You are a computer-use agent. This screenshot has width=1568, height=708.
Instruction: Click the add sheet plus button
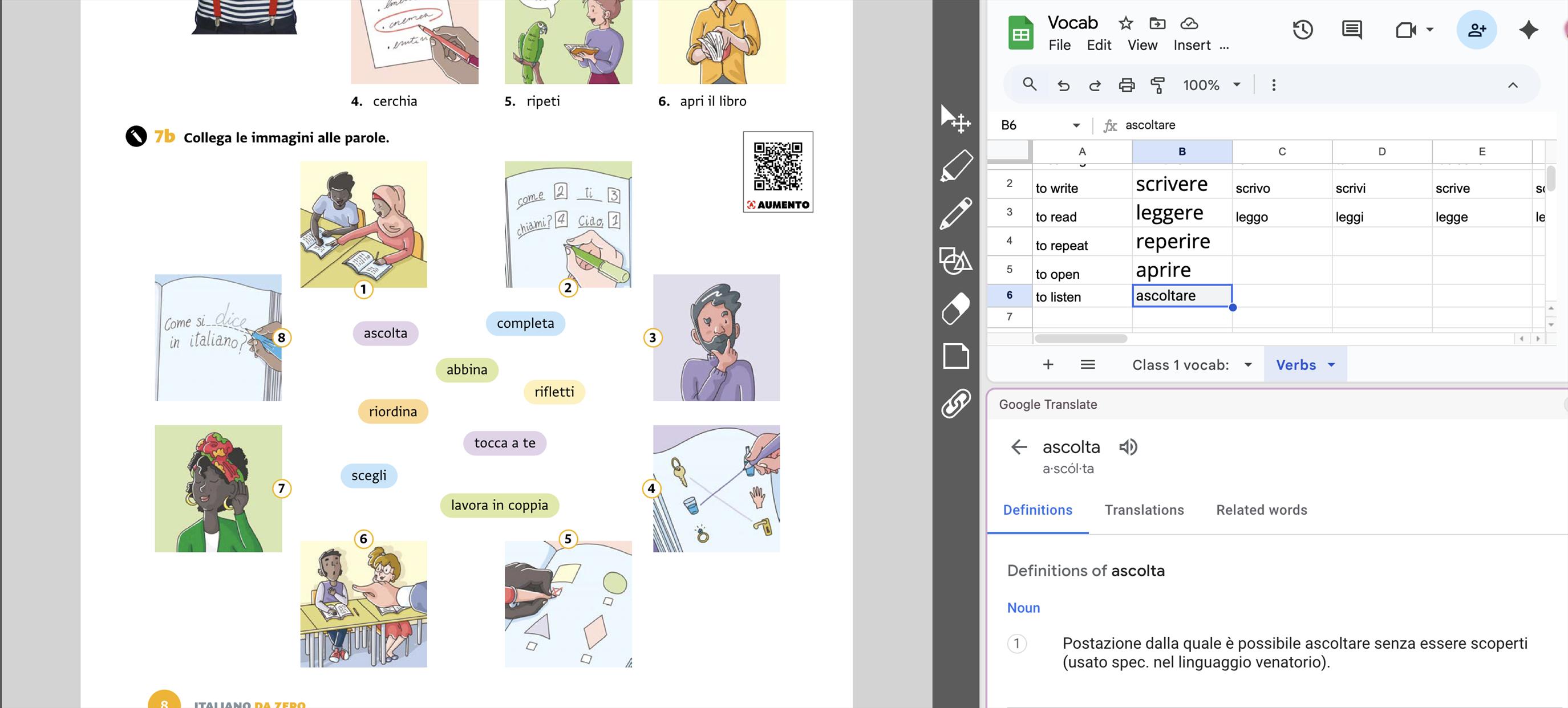(x=1048, y=365)
